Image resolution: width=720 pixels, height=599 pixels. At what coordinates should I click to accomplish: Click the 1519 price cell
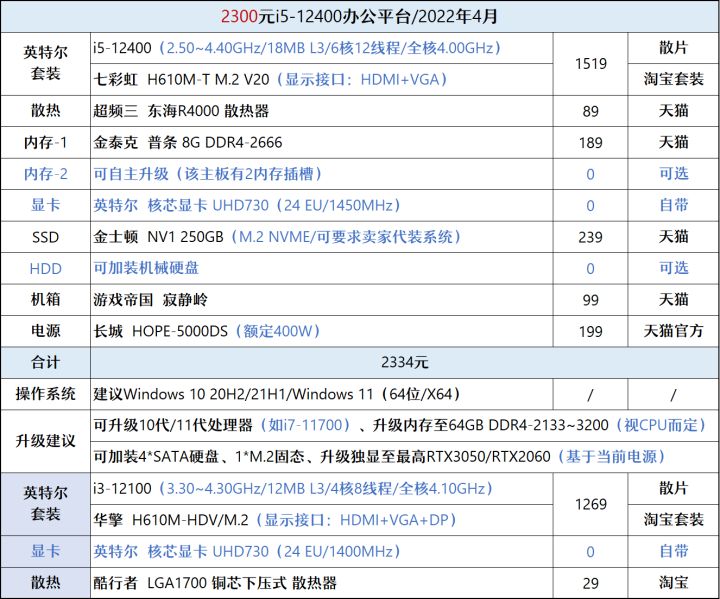point(591,64)
